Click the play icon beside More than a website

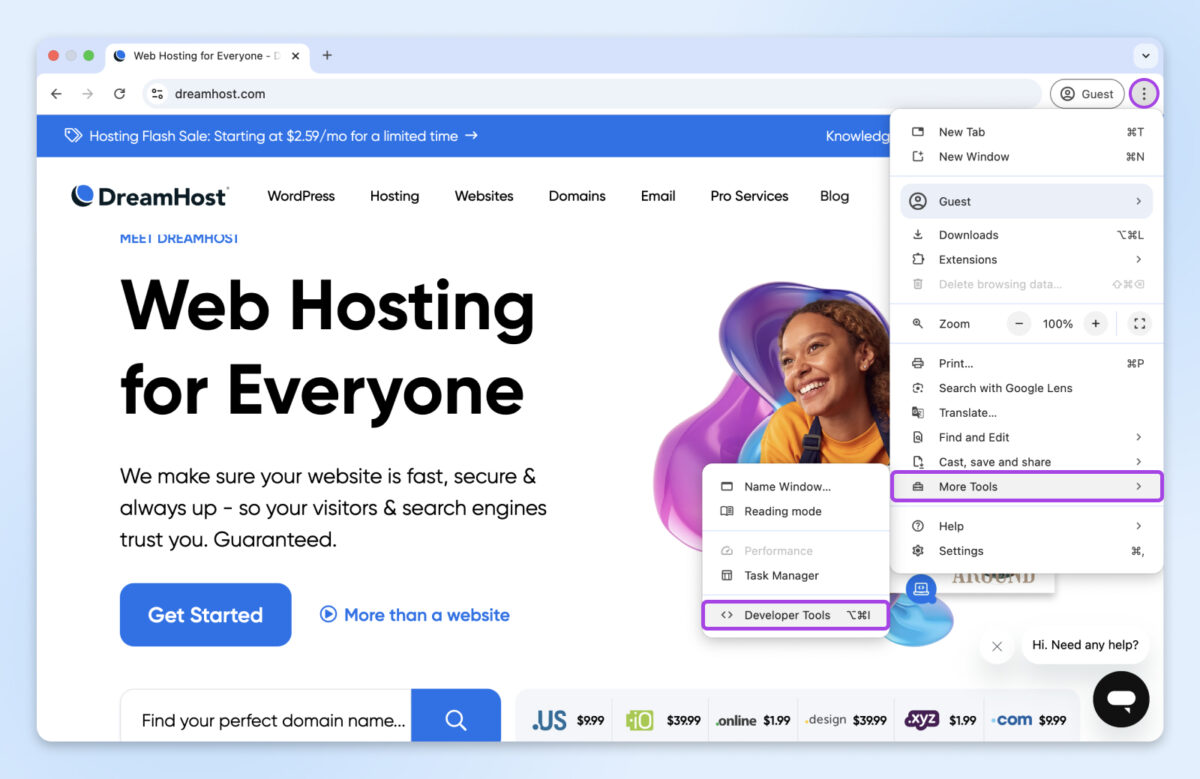(x=329, y=615)
